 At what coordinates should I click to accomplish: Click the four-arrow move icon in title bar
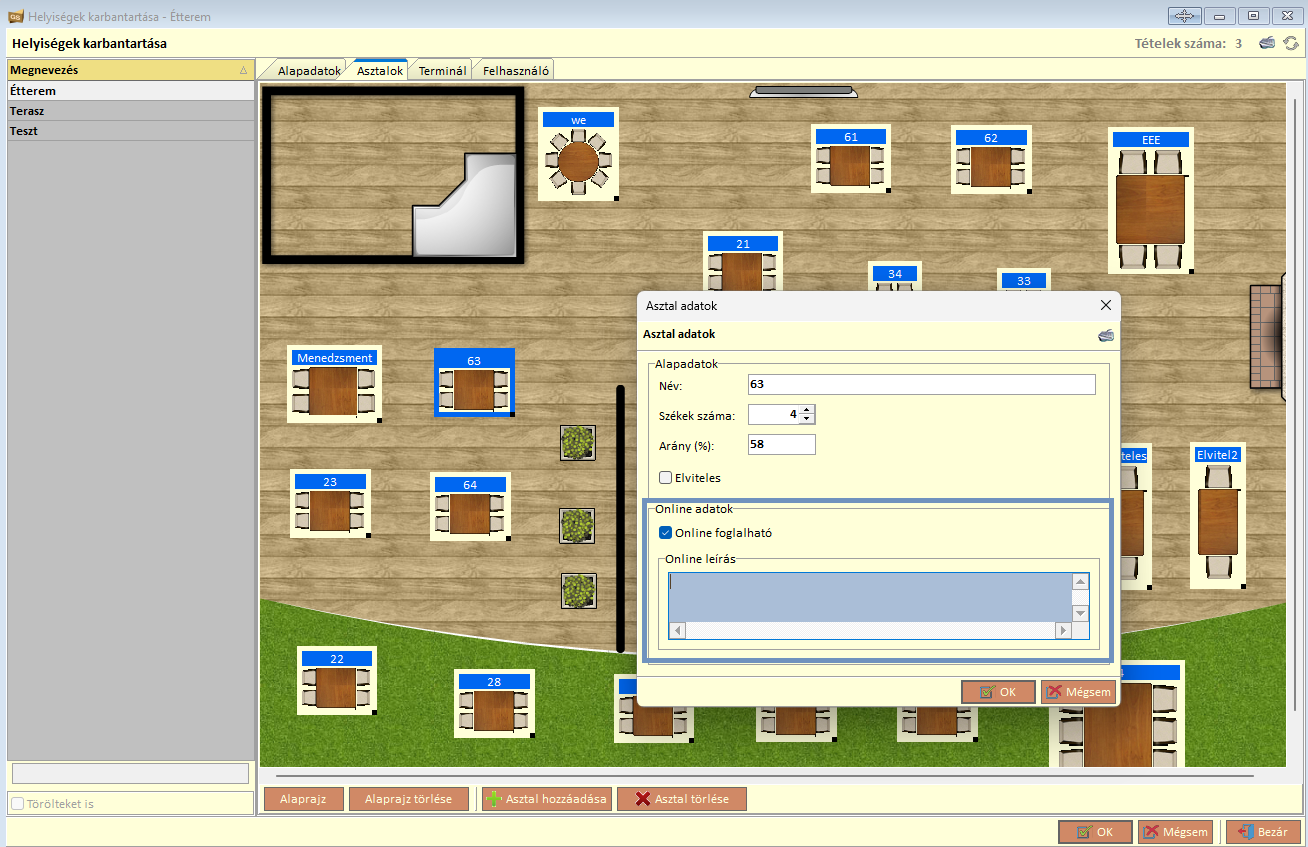coord(1184,16)
